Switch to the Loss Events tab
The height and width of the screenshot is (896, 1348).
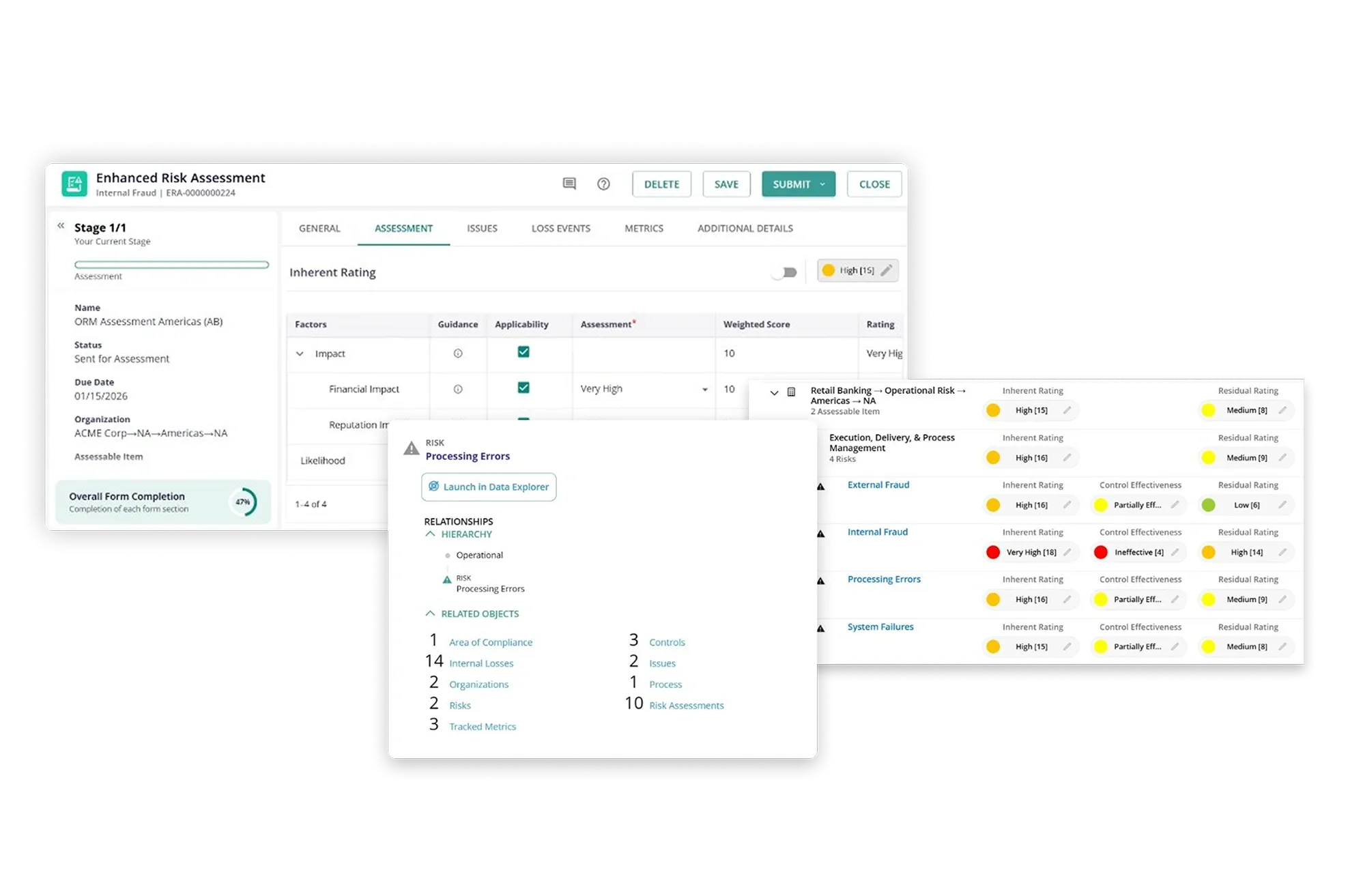560,228
